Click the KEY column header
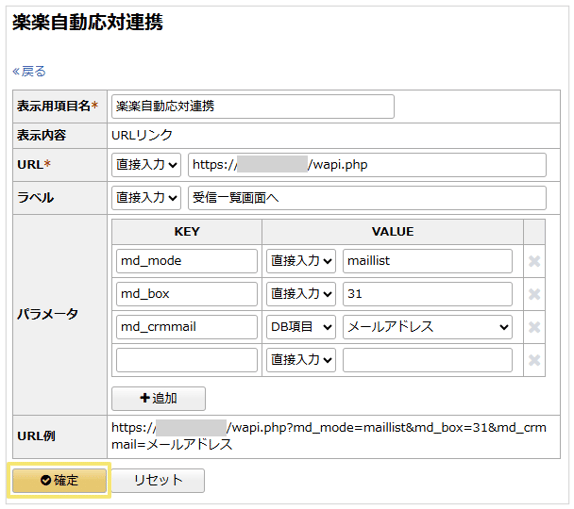The image size is (574, 509). pyautogui.click(x=187, y=232)
